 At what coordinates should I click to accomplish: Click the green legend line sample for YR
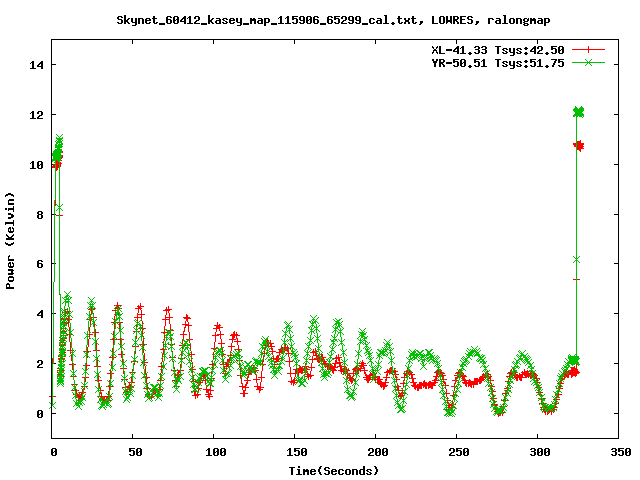pyautogui.click(x=588, y=63)
